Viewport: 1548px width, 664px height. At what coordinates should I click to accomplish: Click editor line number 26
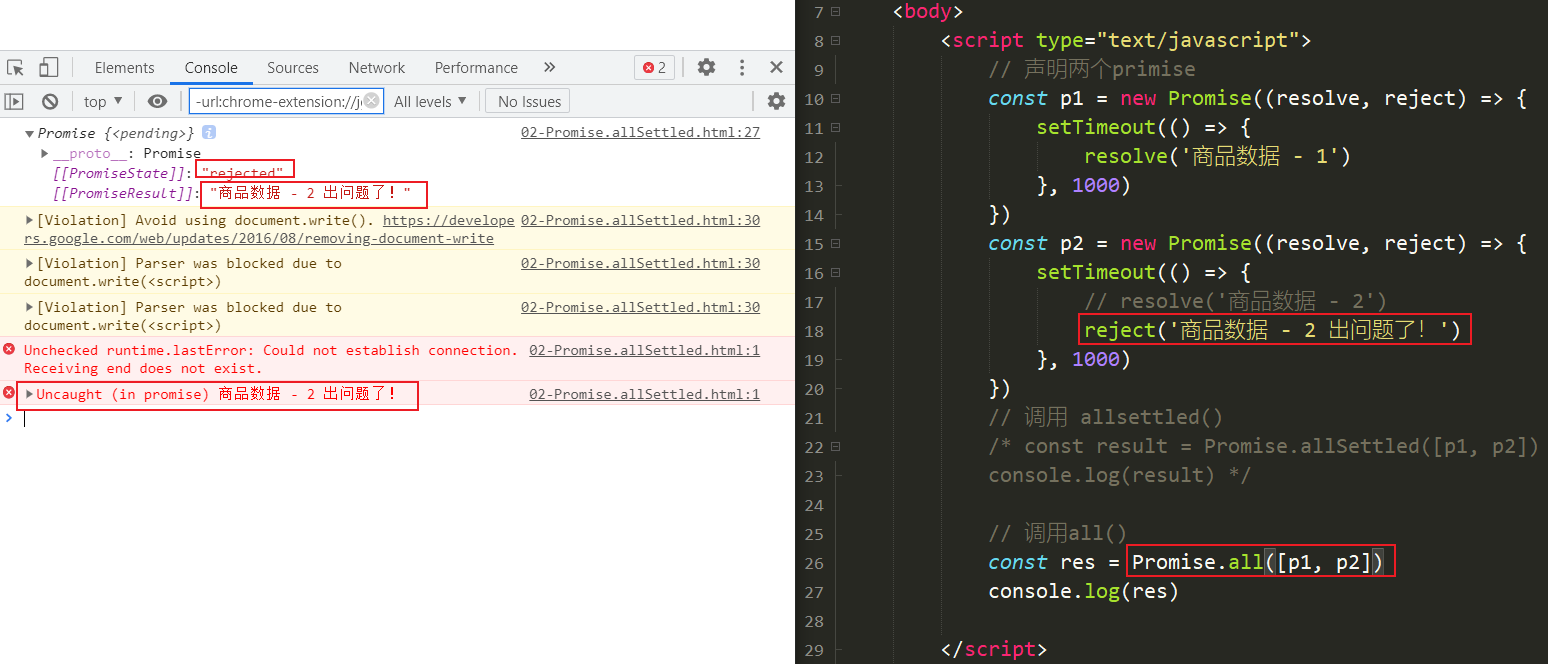pos(813,563)
